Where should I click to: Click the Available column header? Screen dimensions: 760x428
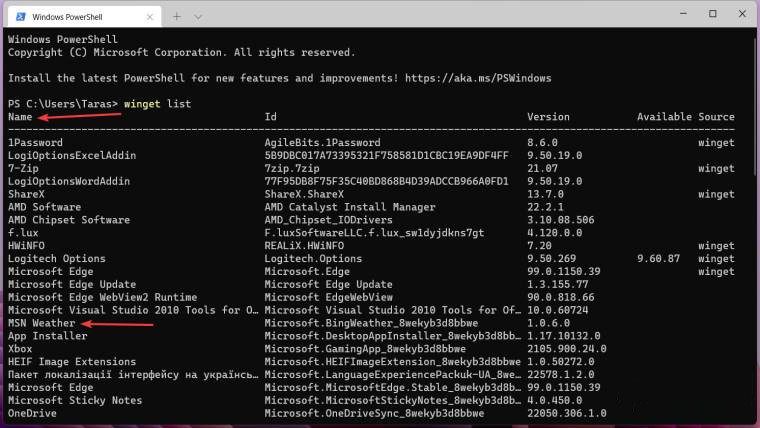(663, 117)
